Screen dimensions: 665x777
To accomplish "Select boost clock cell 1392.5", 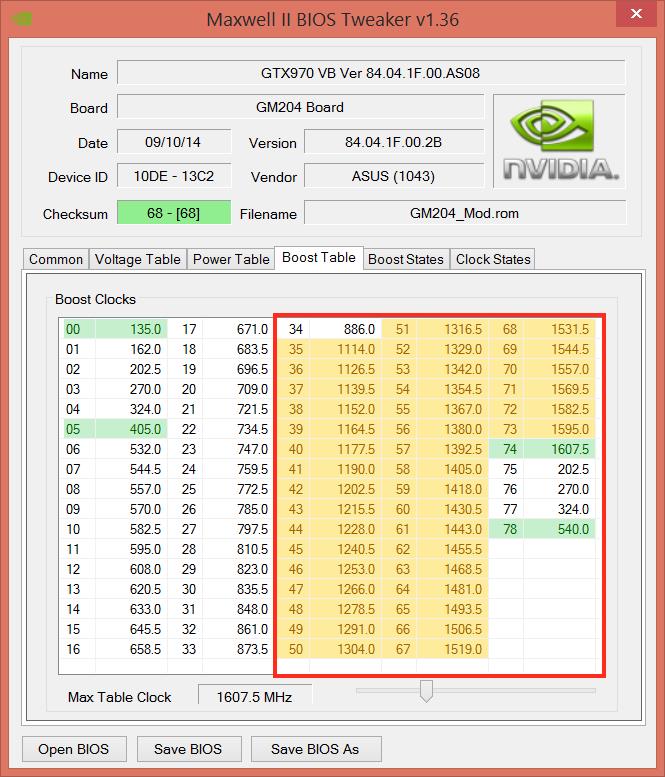I will [452, 449].
